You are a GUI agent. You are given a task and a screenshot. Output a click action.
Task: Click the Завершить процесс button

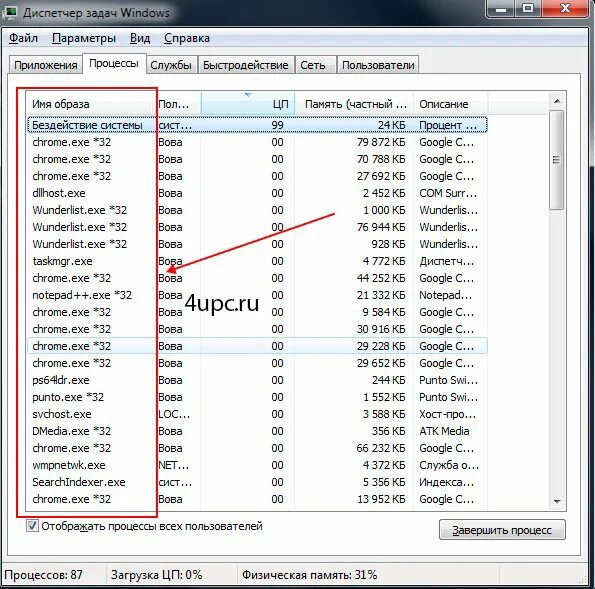click(502, 530)
